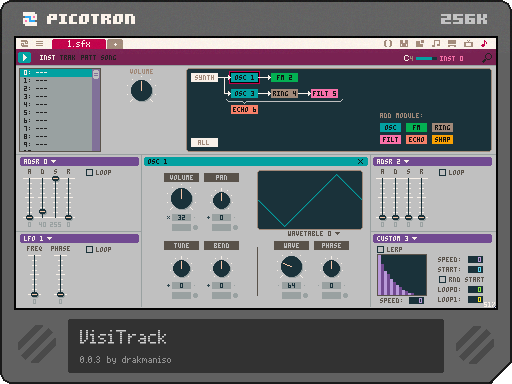Screen dimensions: 512x384
Task: Select instrument row "3: ---"
Action: (56, 96)
